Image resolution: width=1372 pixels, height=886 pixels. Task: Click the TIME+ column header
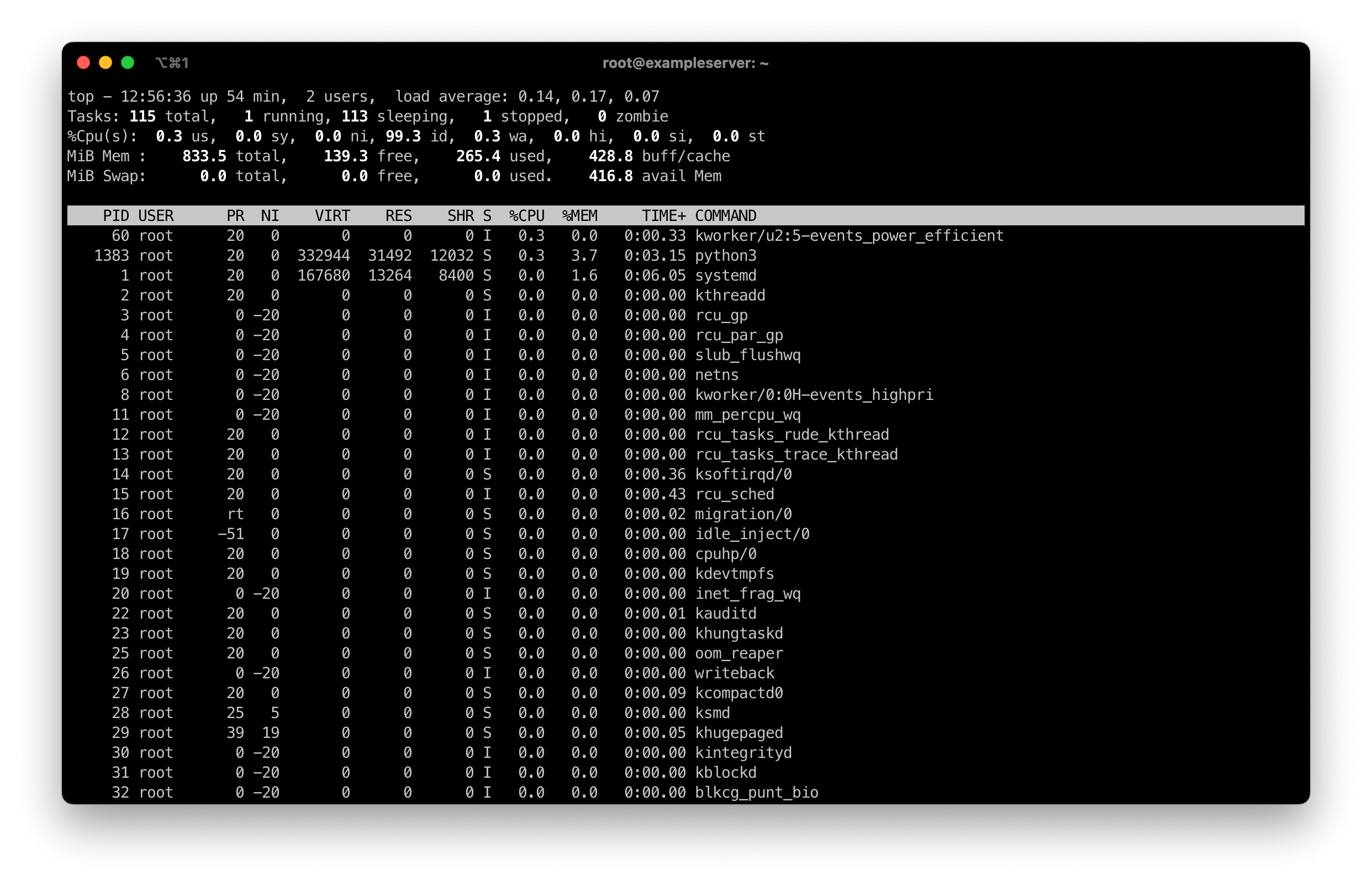coord(663,215)
